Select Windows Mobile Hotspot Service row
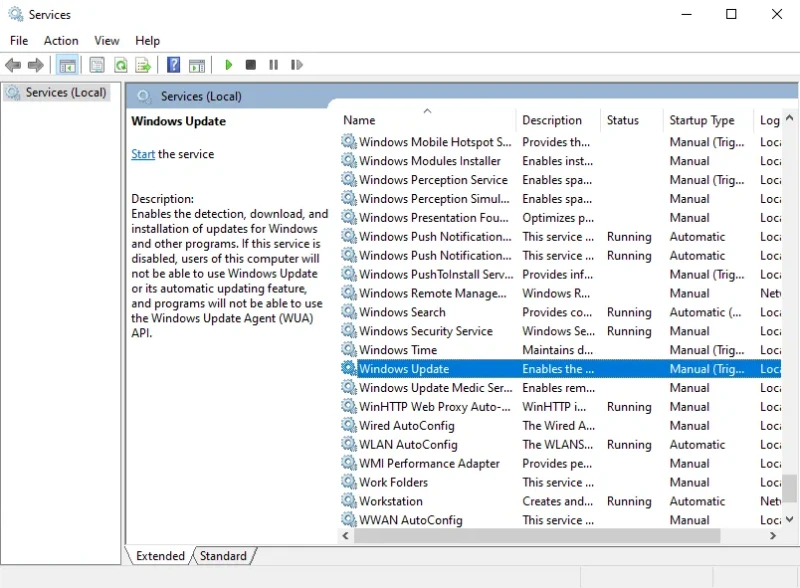This screenshot has width=800, height=588. click(x=560, y=142)
